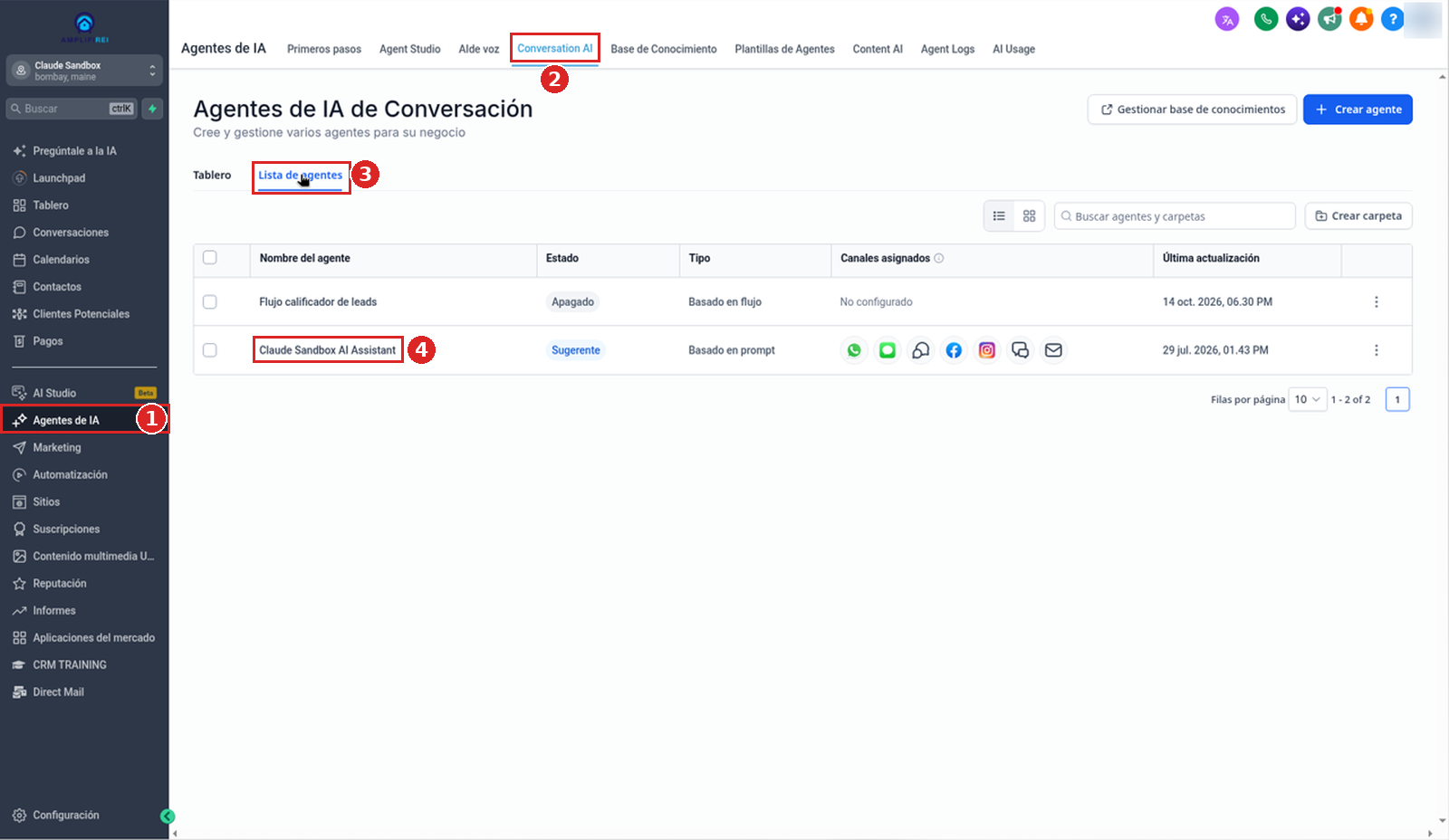
Task: Collapse the sidebar with green arrow button
Action: pyautogui.click(x=168, y=816)
